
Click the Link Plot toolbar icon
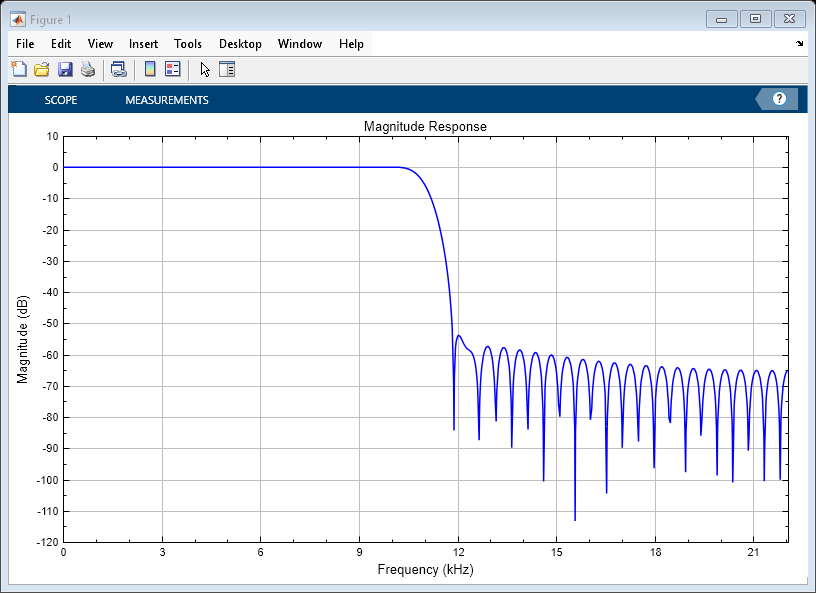119,69
